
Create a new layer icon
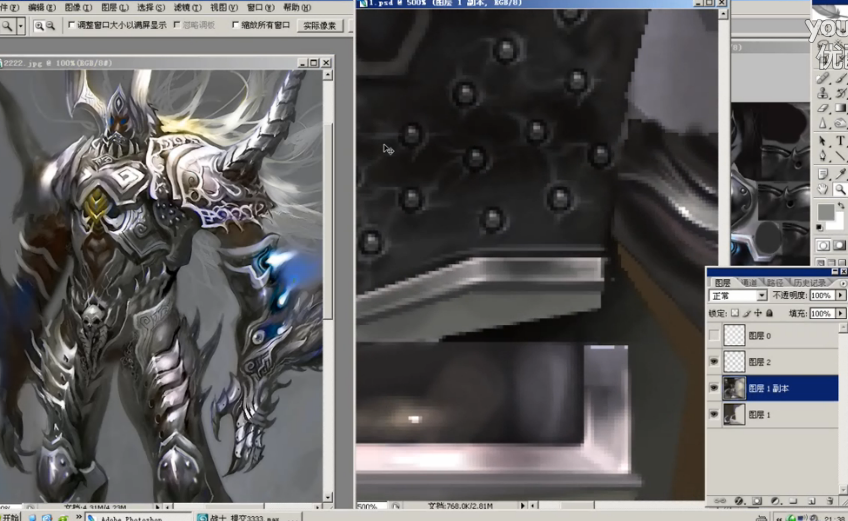(x=812, y=501)
